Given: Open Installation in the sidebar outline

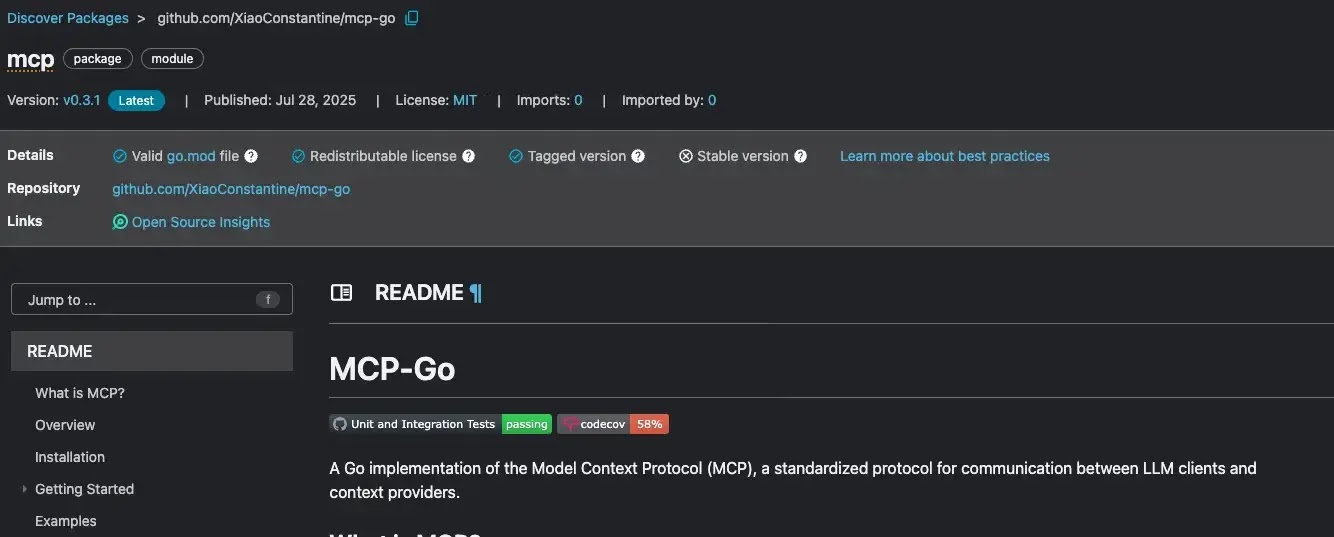Looking at the screenshot, I should point(70,457).
